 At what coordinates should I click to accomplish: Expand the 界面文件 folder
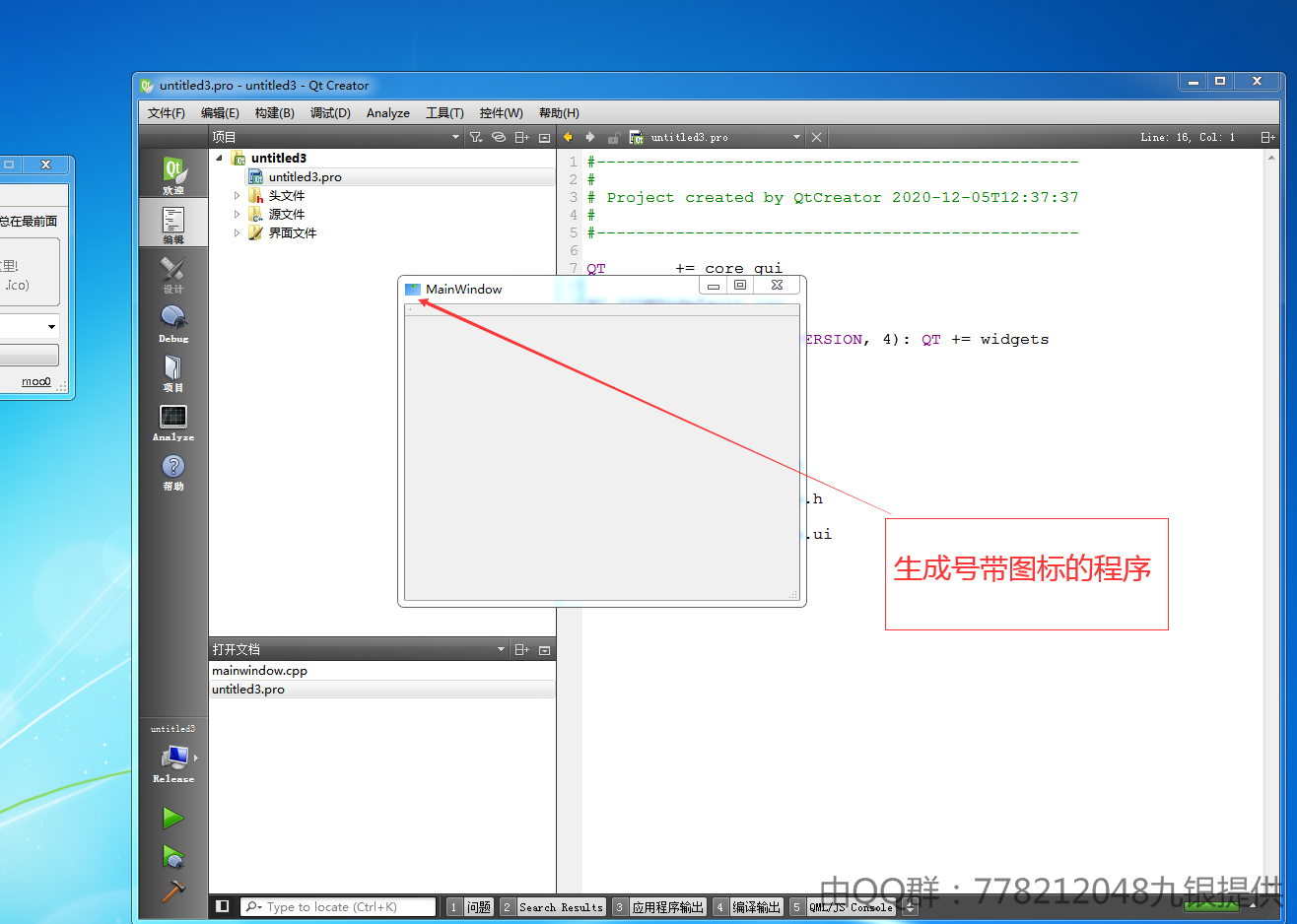pyautogui.click(x=237, y=232)
